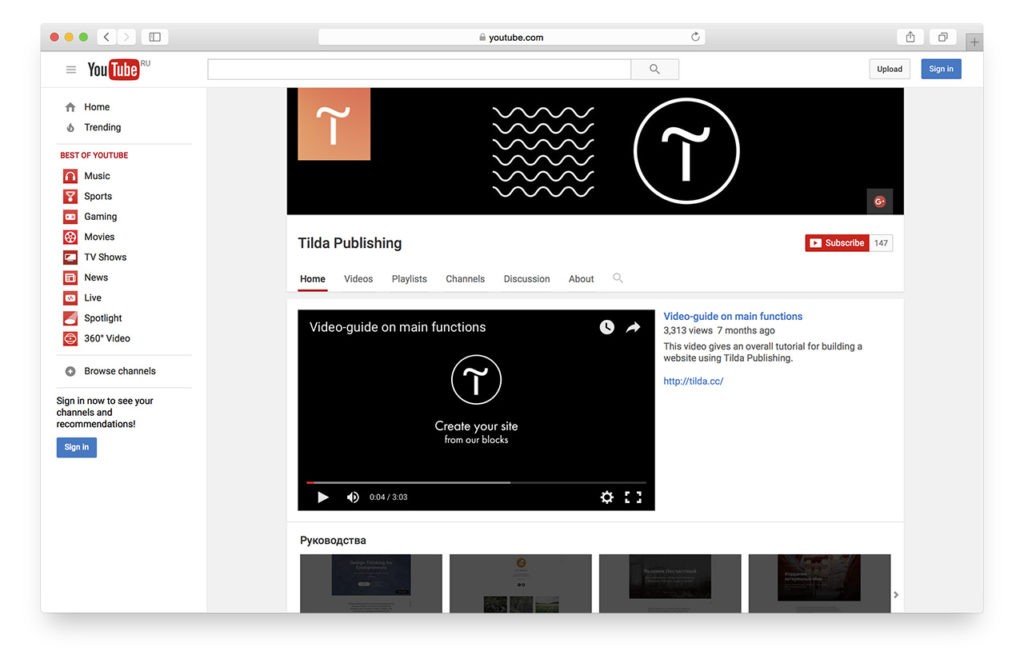Click the Safari address bar
This screenshot has height=671, width=1024.
[511, 37]
